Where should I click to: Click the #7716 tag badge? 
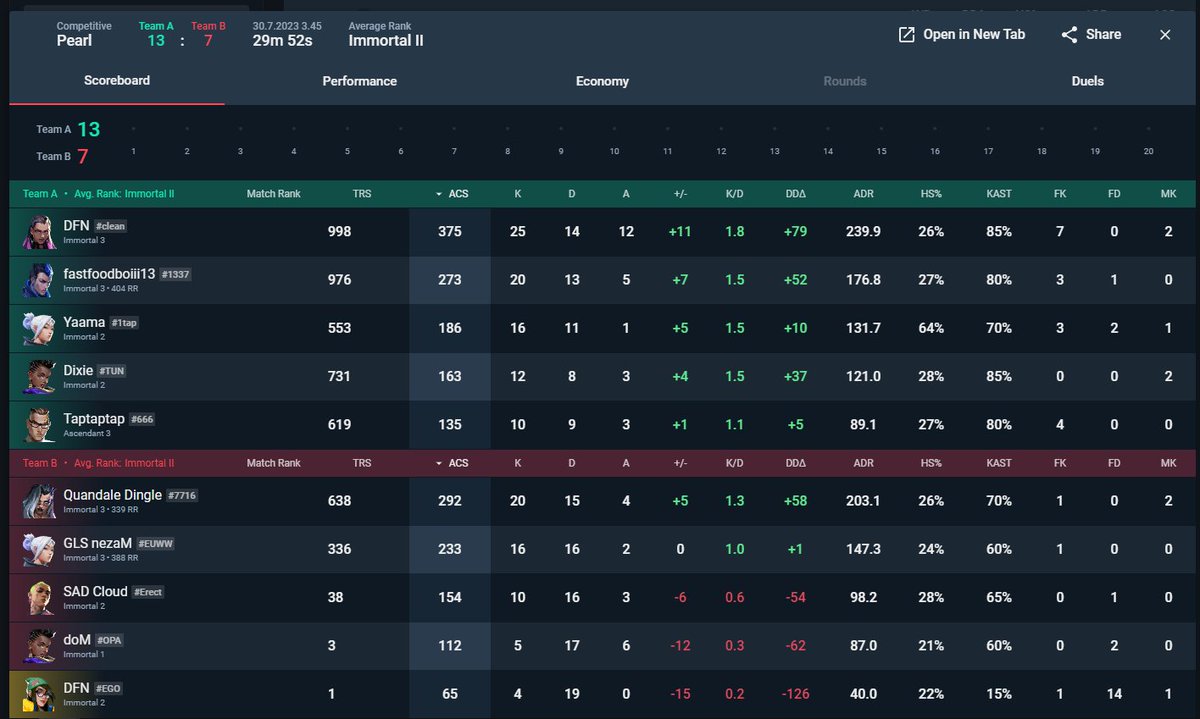pyautogui.click(x=180, y=495)
